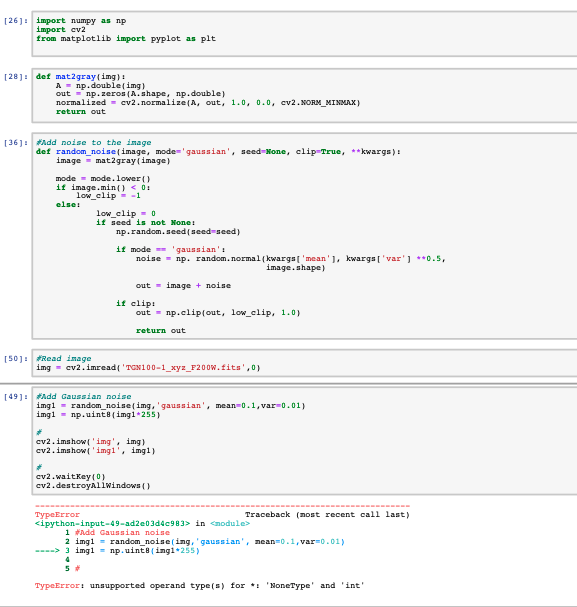
Task: Click on the np.random.normal noise line
Action: (291, 259)
